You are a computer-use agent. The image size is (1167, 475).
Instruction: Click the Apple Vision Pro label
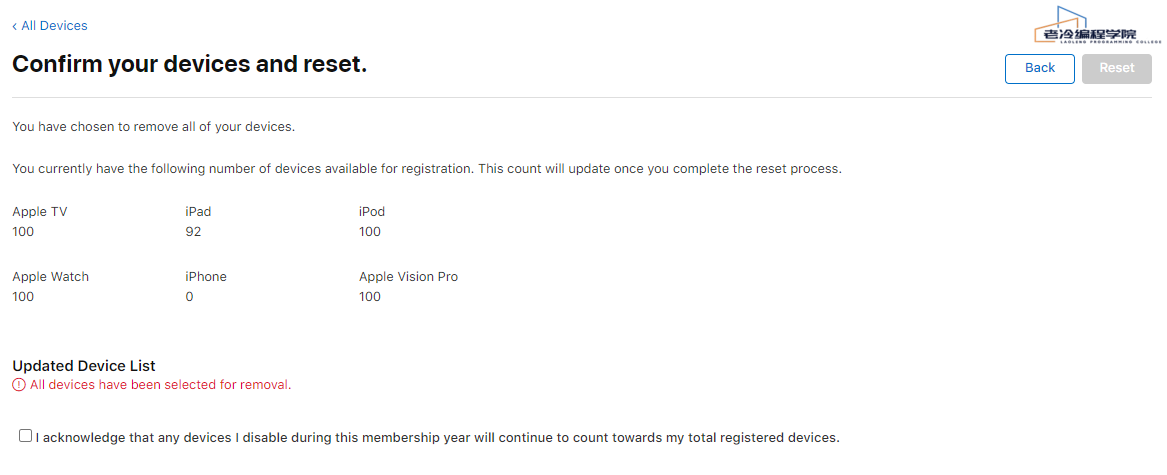point(408,277)
